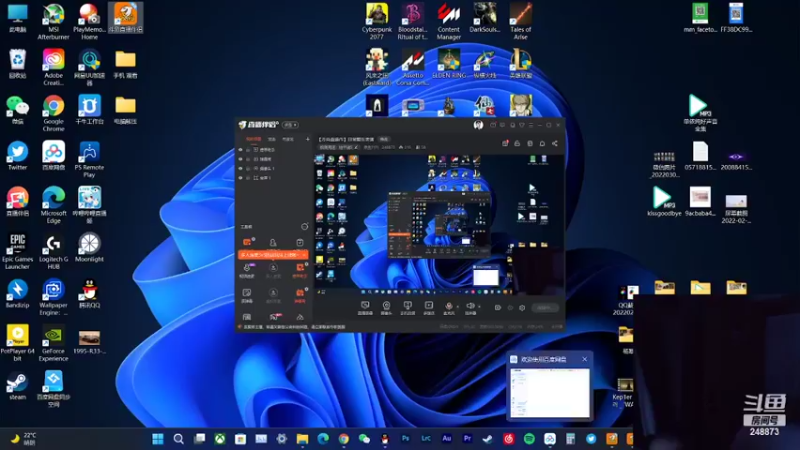Select Epic Games Launcher desktop shortcut

(17, 252)
